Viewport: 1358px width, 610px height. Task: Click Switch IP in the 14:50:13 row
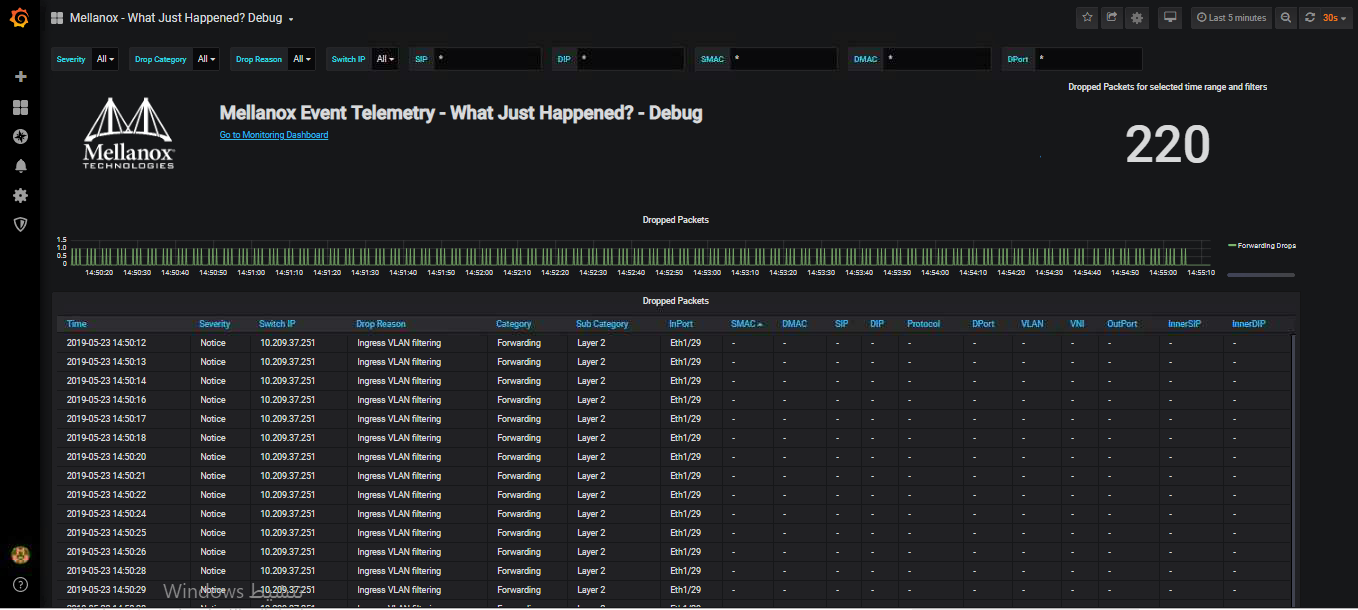pyautogui.click(x=287, y=362)
